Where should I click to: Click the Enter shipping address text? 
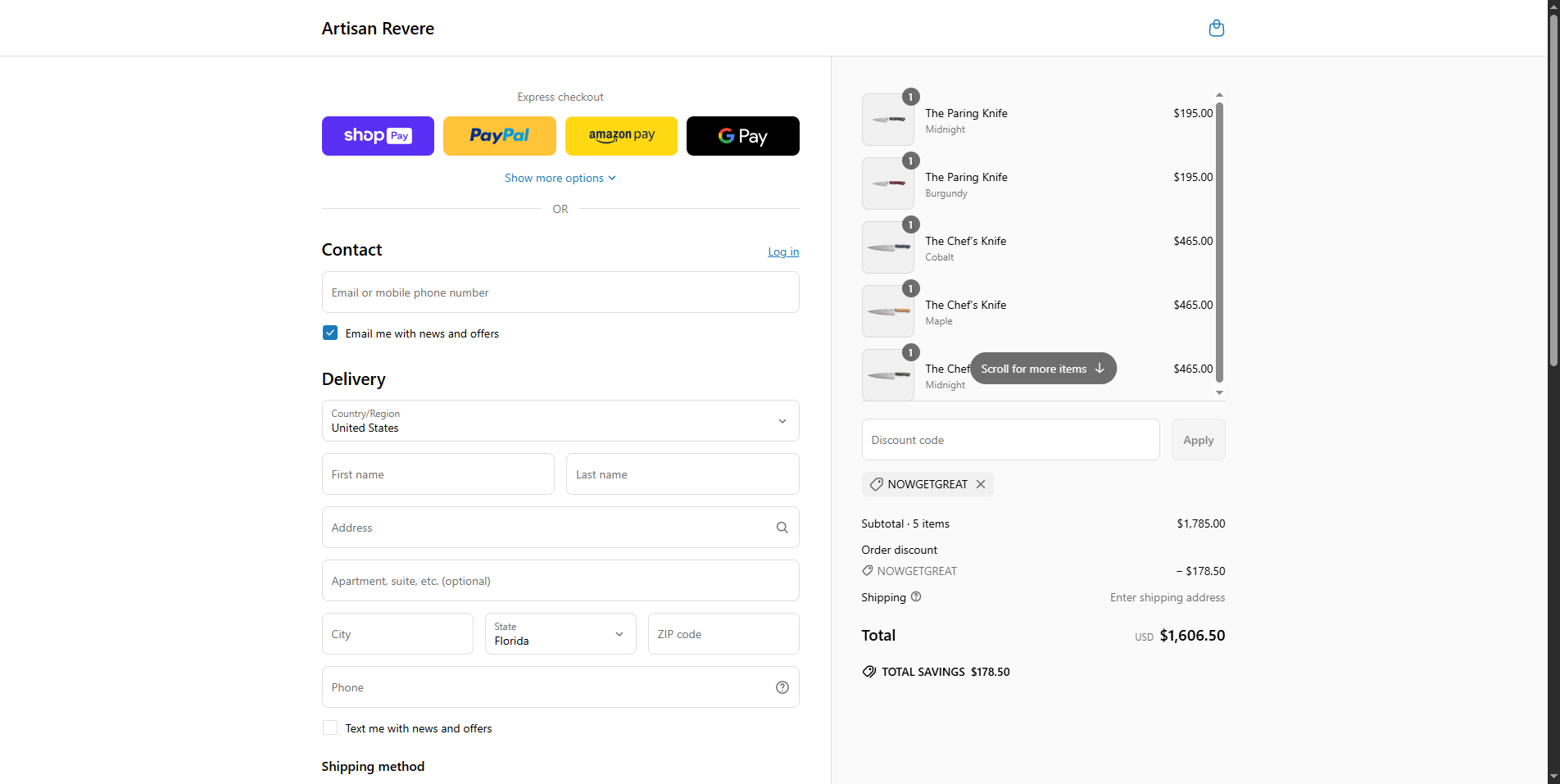pos(1168,597)
